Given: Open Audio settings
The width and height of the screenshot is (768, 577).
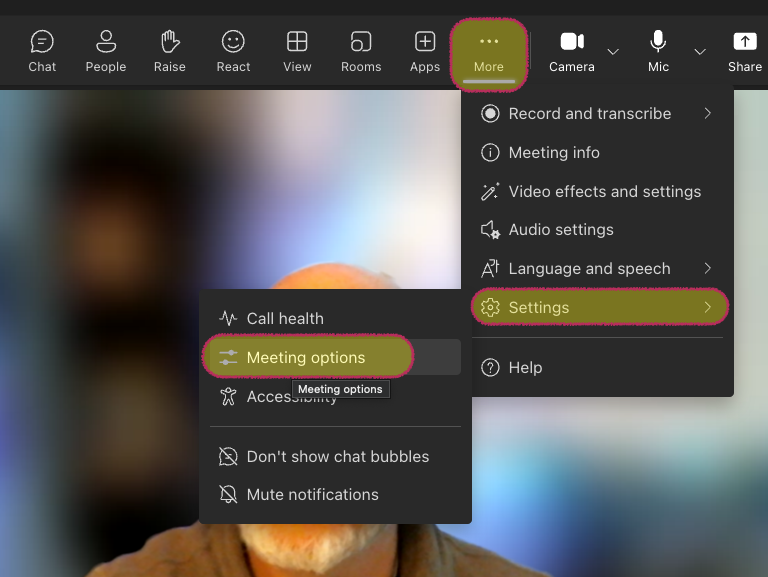Looking at the screenshot, I should [560, 229].
